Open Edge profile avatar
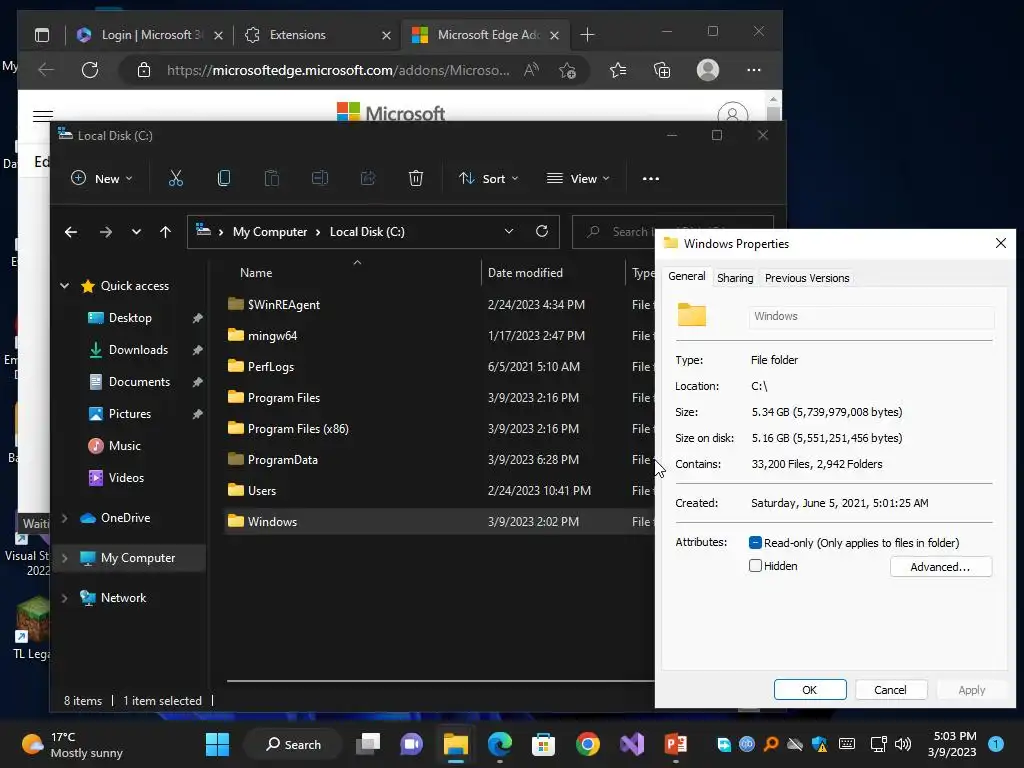 tap(708, 70)
